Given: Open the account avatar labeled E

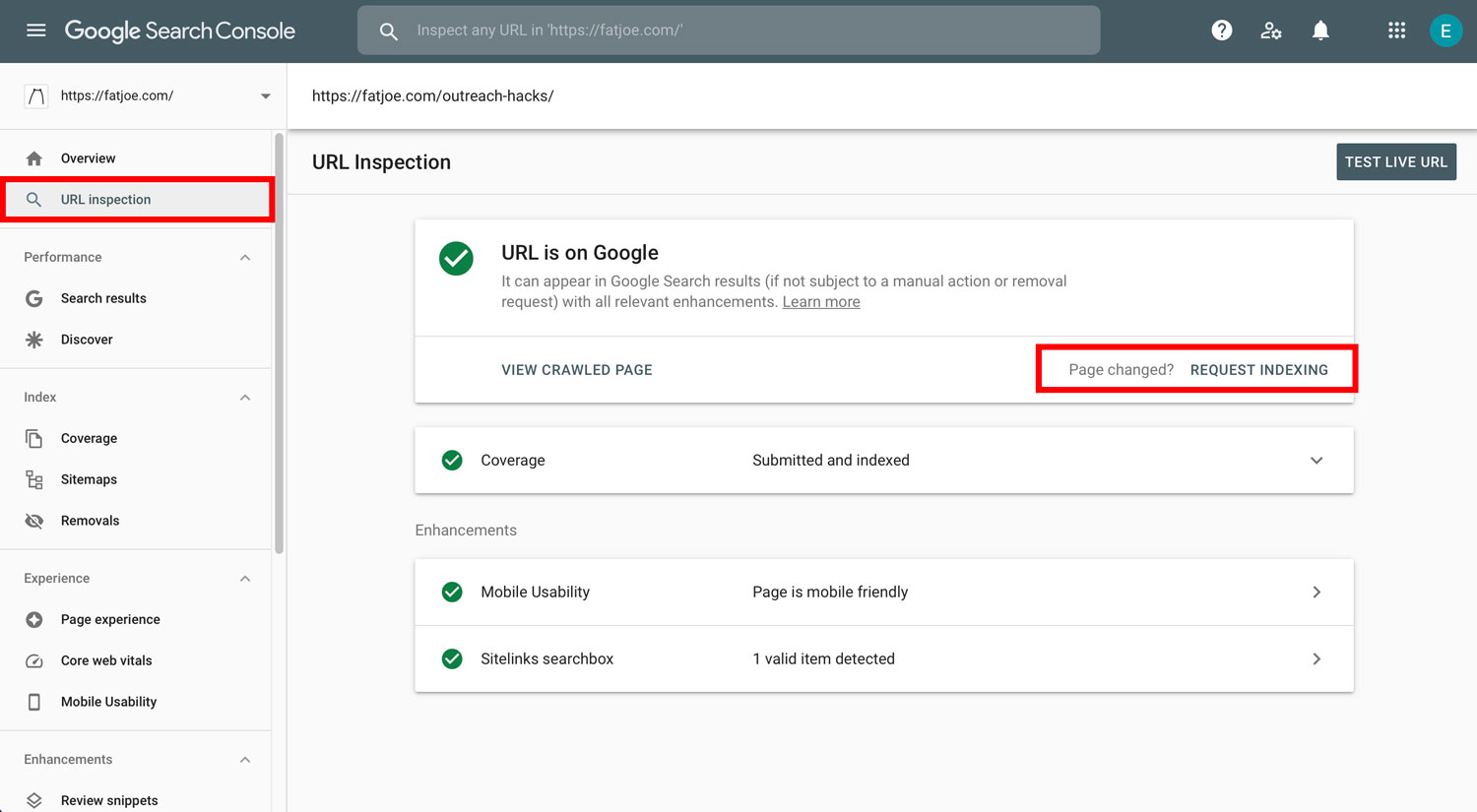Looking at the screenshot, I should point(1445,31).
